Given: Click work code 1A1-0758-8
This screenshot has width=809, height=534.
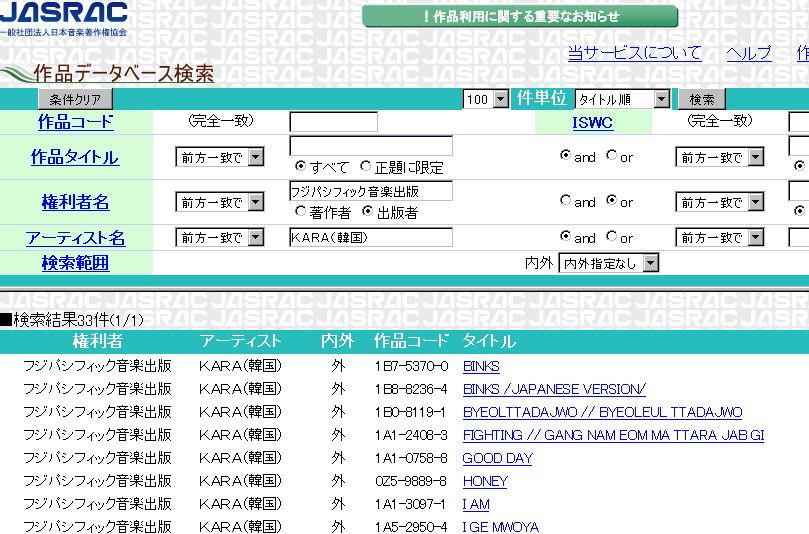Looking at the screenshot, I should pos(411,458).
